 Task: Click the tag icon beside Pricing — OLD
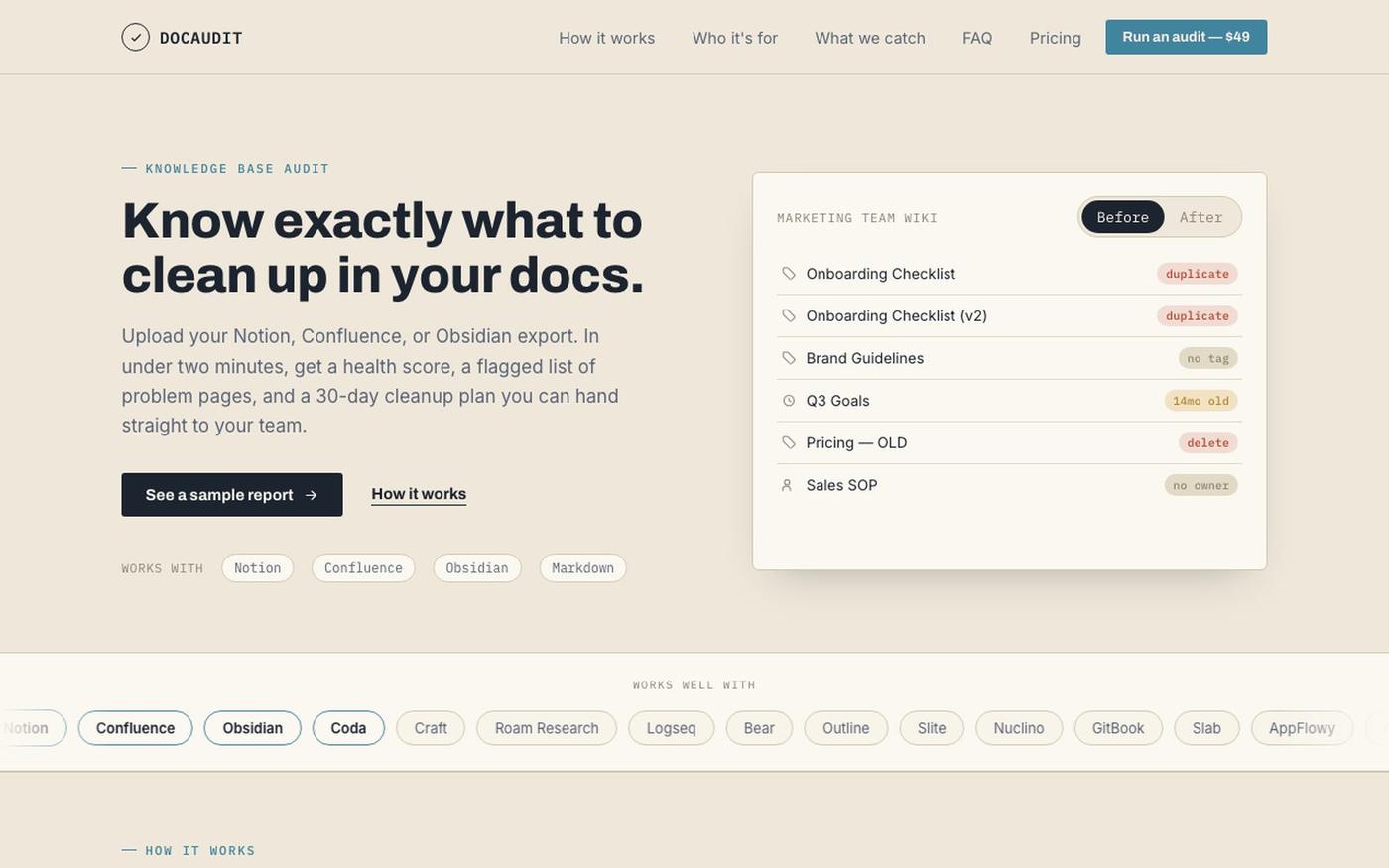(x=789, y=443)
